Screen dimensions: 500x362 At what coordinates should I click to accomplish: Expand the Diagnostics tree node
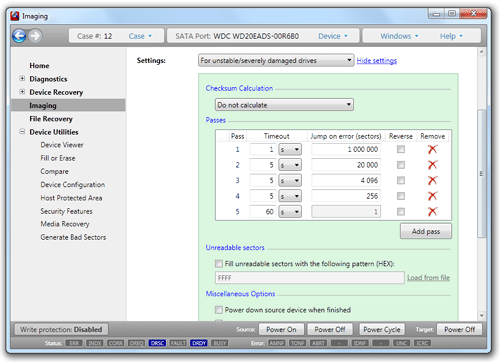click(22, 78)
